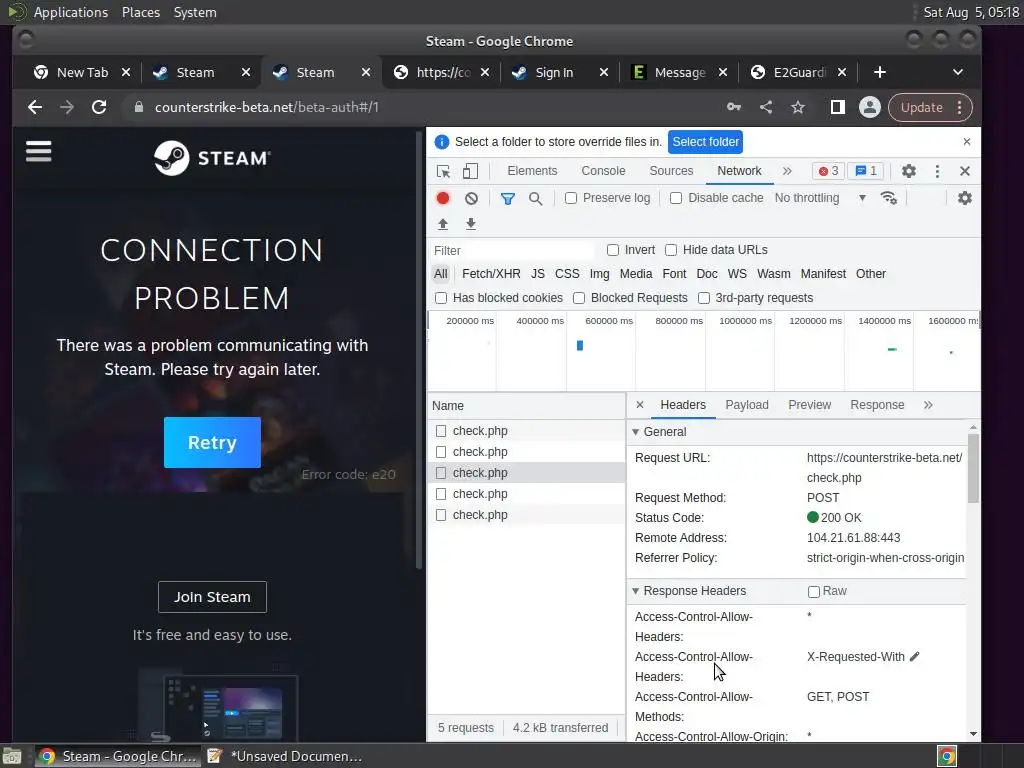Click the network overview timeline blue bar
This screenshot has height=768, width=1024.
tap(580, 345)
